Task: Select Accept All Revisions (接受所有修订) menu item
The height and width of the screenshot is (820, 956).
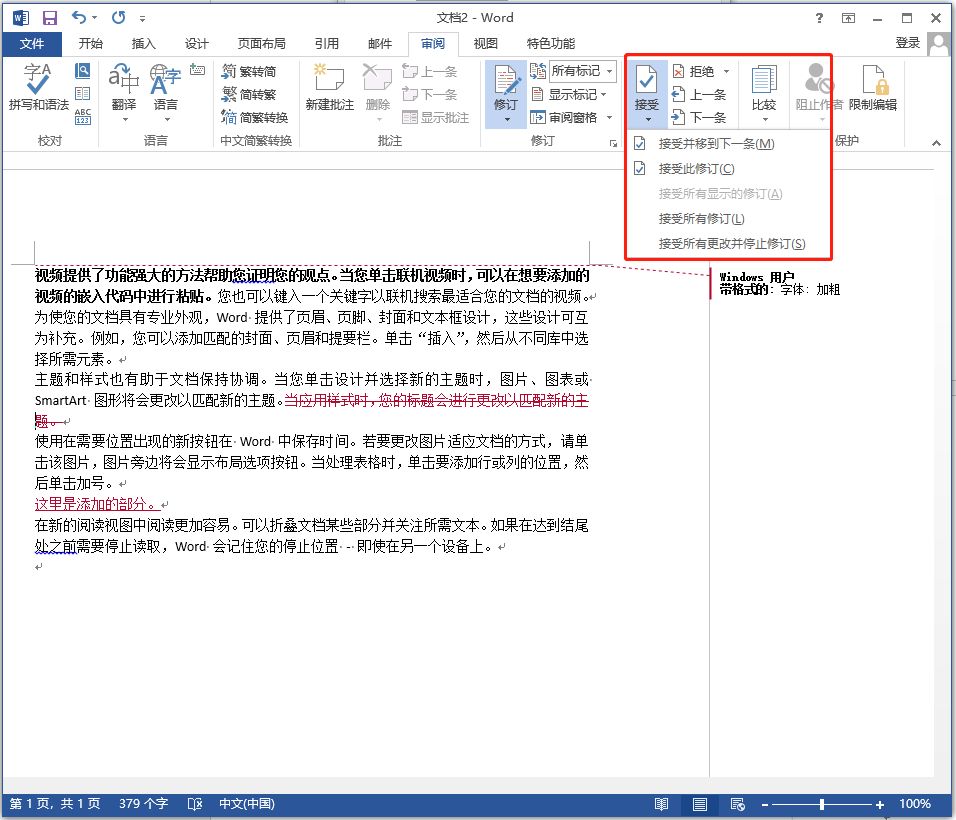Action: (x=701, y=218)
